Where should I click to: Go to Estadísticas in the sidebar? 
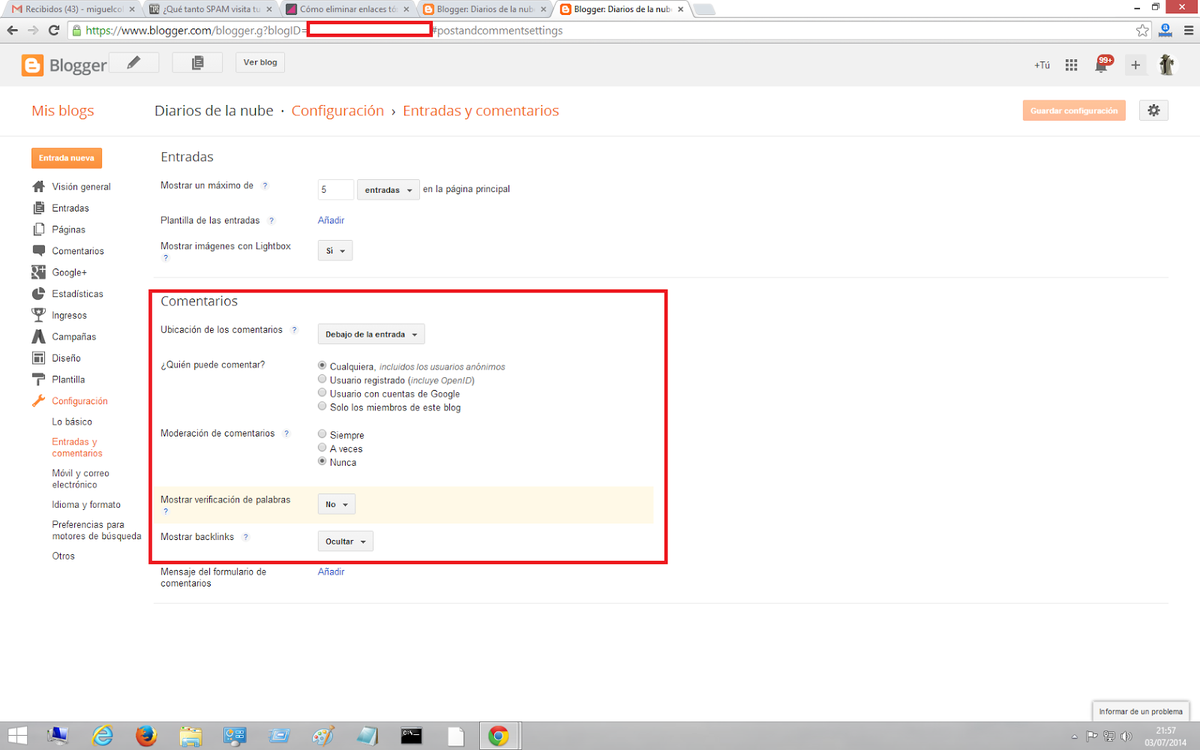(x=77, y=294)
